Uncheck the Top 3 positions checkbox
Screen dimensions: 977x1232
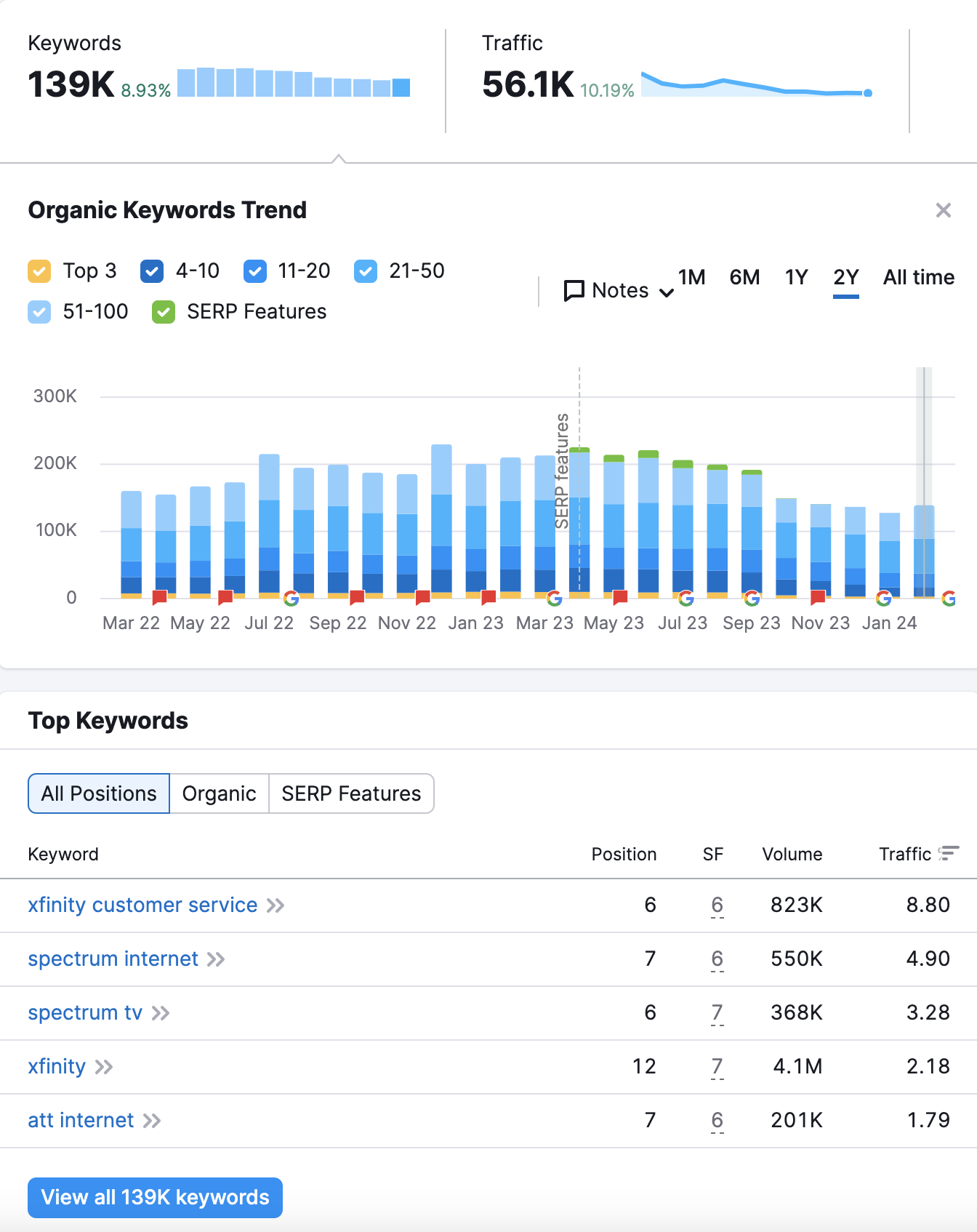pyautogui.click(x=39, y=271)
